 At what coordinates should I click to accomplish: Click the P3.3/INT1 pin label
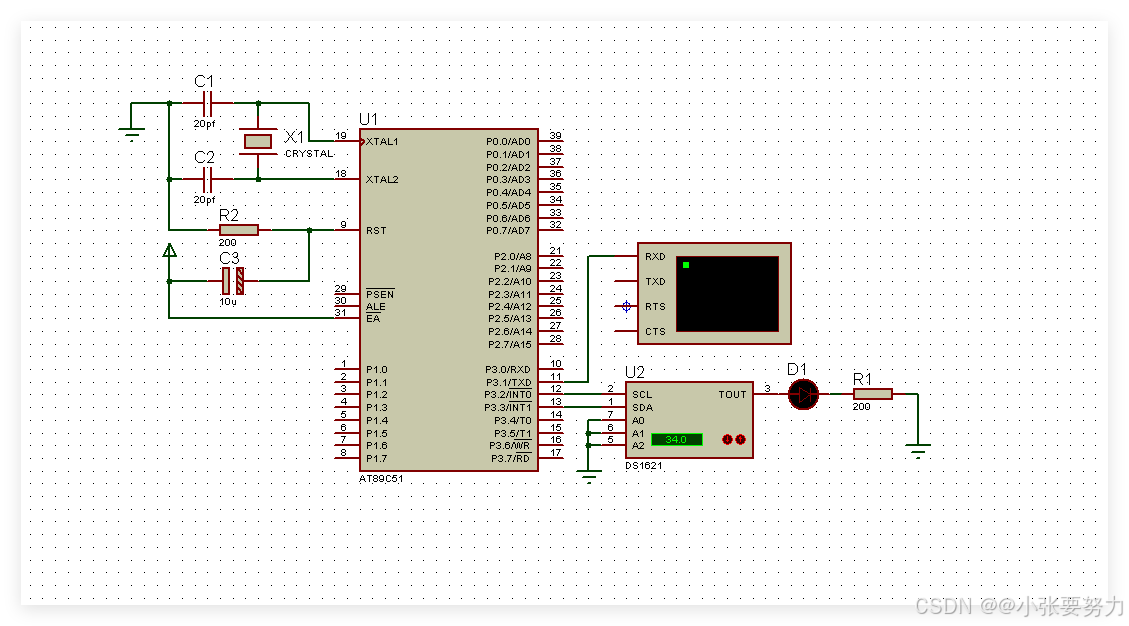[x=508, y=408]
